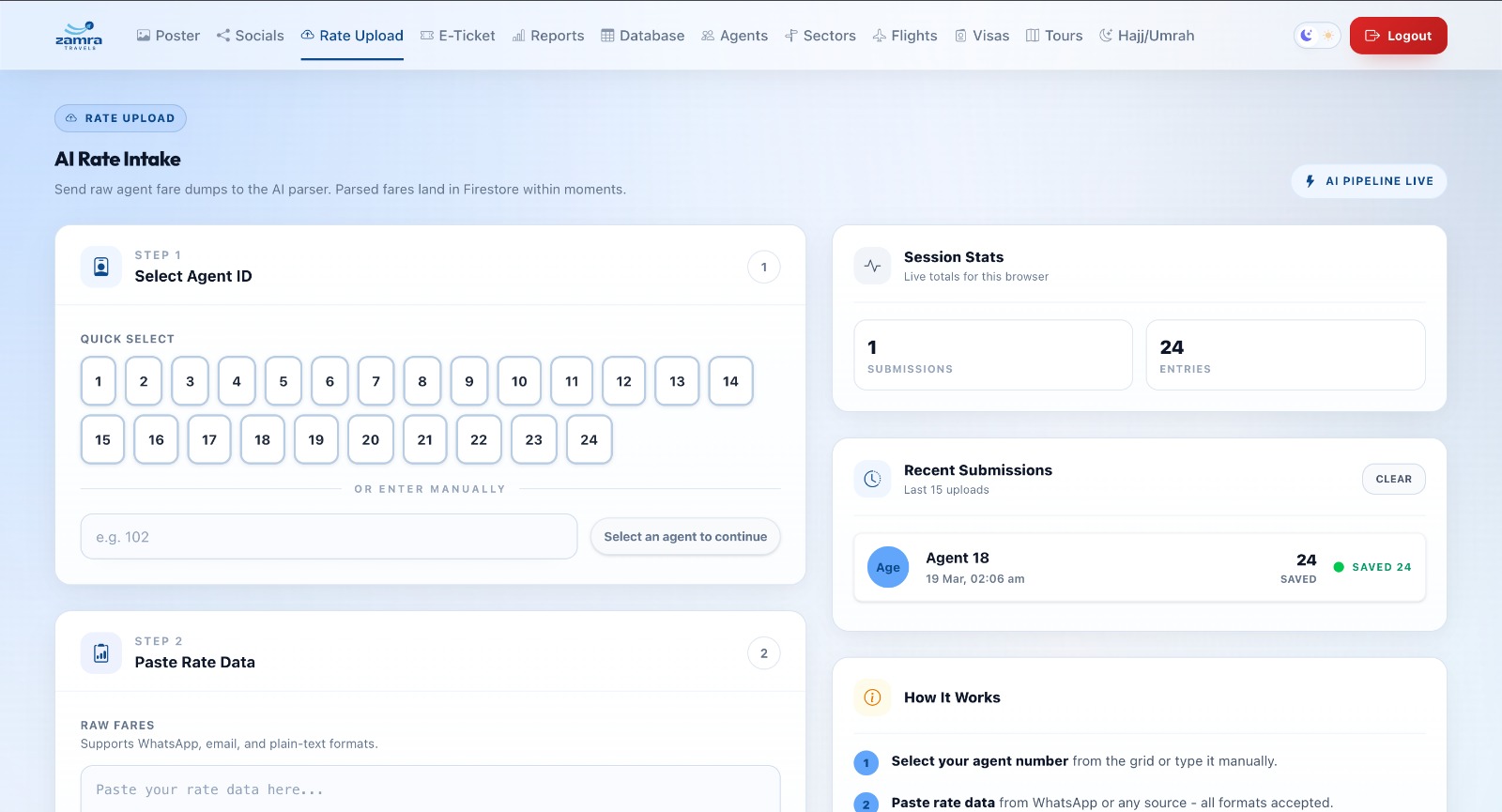Click the How It Works info icon
This screenshot has height=812, width=1502.
coord(872,697)
